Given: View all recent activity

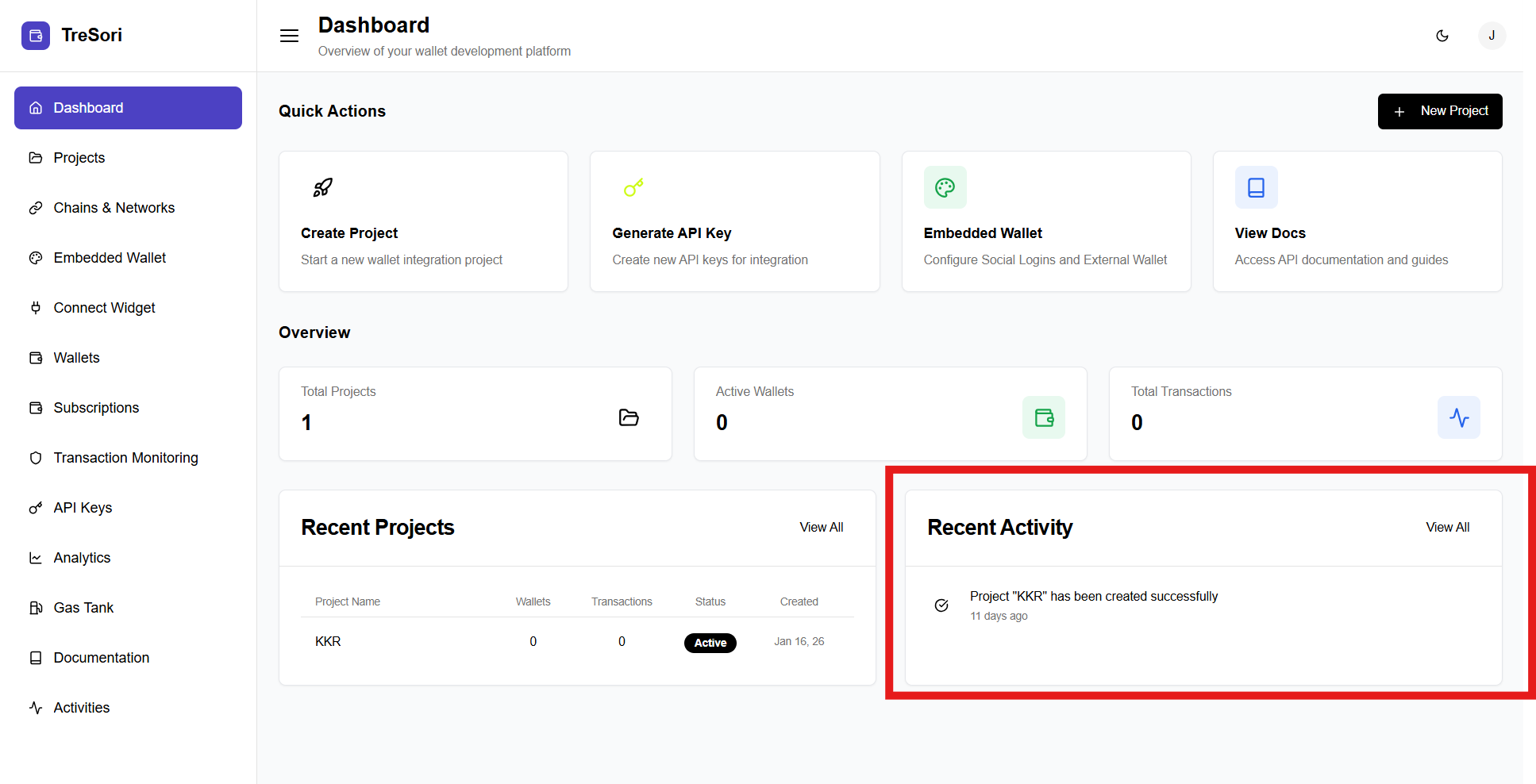Looking at the screenshot, I should (x=1447, y=527).
